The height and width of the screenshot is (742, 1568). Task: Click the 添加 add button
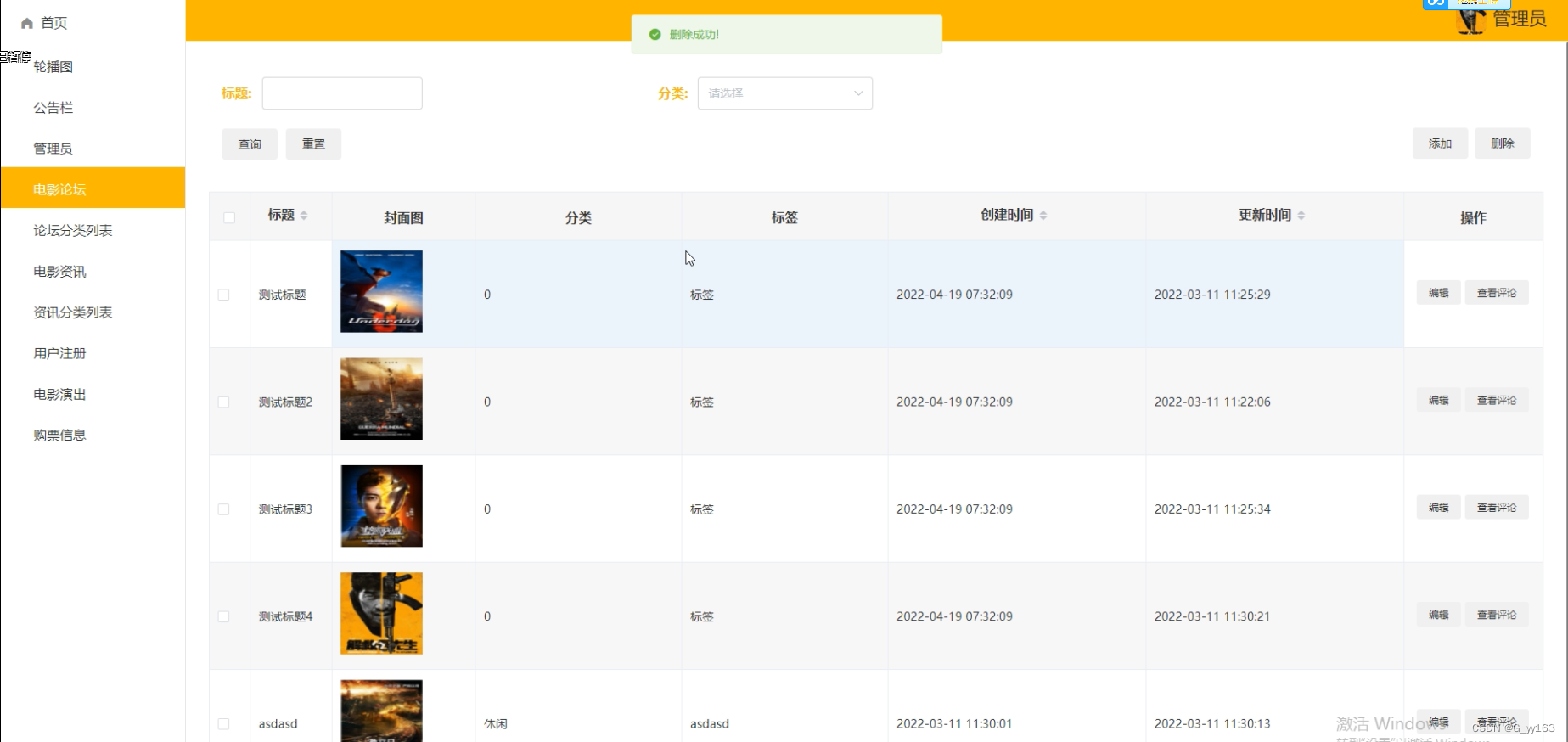click(1440, 143)
